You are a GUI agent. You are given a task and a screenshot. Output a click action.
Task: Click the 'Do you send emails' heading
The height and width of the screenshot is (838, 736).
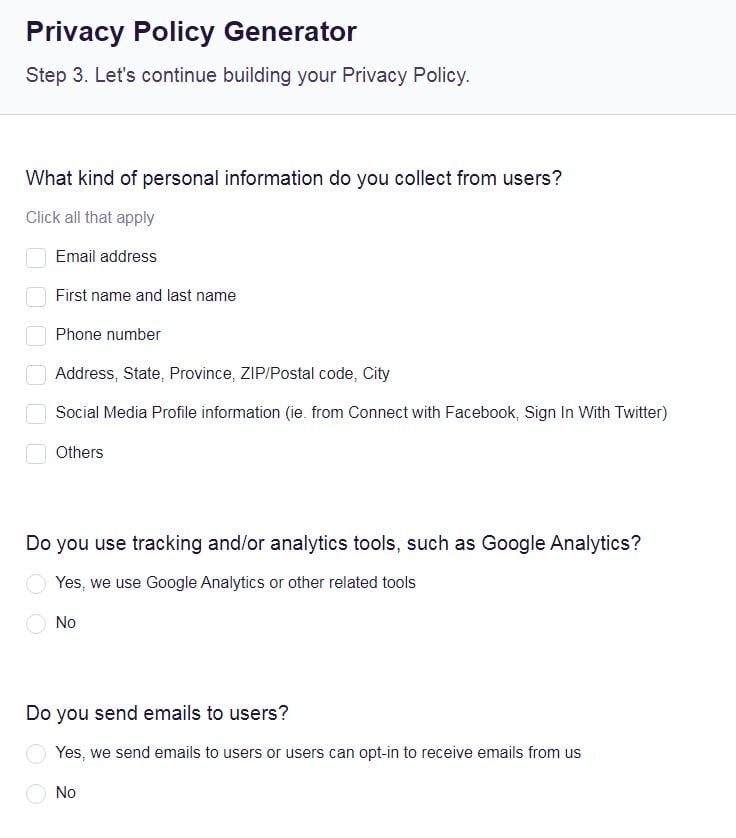point(157,714)
